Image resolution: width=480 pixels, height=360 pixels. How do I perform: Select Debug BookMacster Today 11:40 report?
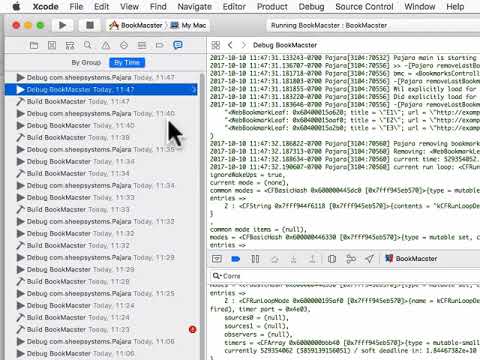click(x=101, y=125)
